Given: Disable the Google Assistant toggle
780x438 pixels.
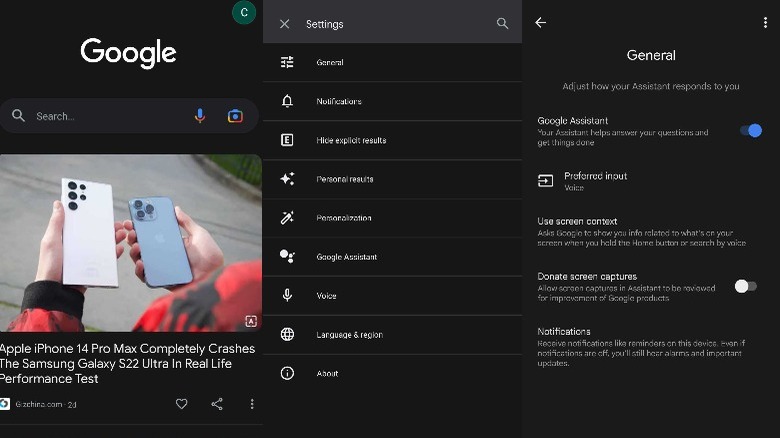Looking at the screenshot, I should click(750, 131).
